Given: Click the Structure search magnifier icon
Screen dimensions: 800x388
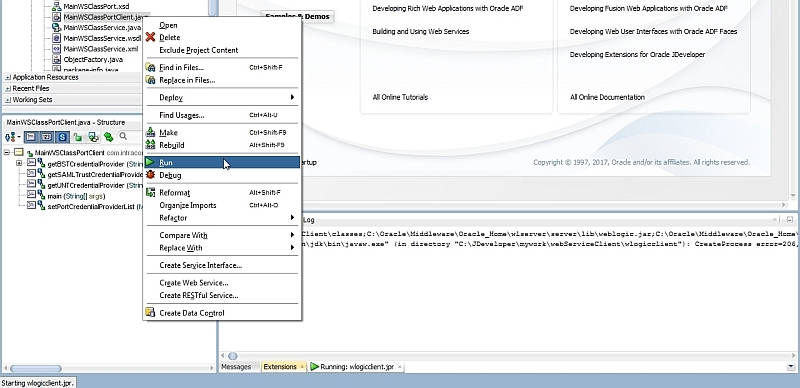Looking at the screenshot, I should (123, 136).
